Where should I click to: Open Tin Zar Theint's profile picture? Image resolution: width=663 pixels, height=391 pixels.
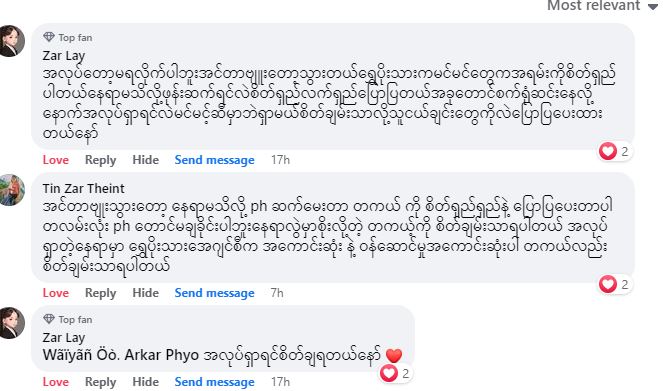(11, 190)
